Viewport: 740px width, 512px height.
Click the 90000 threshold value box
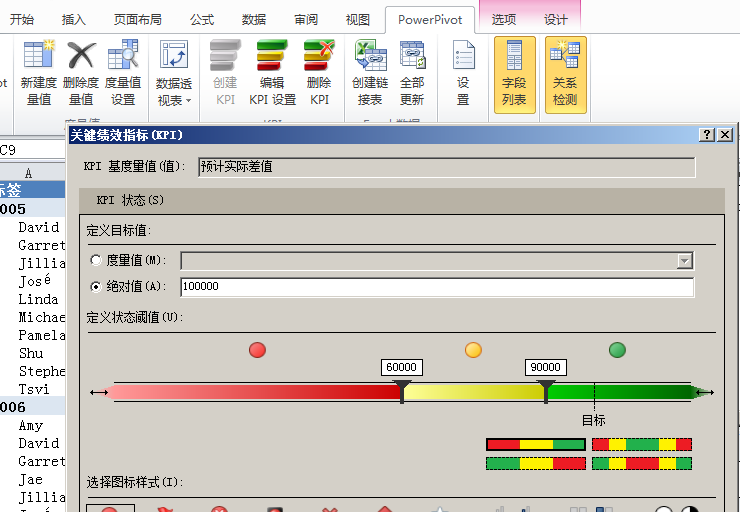[x=546, y=367]
